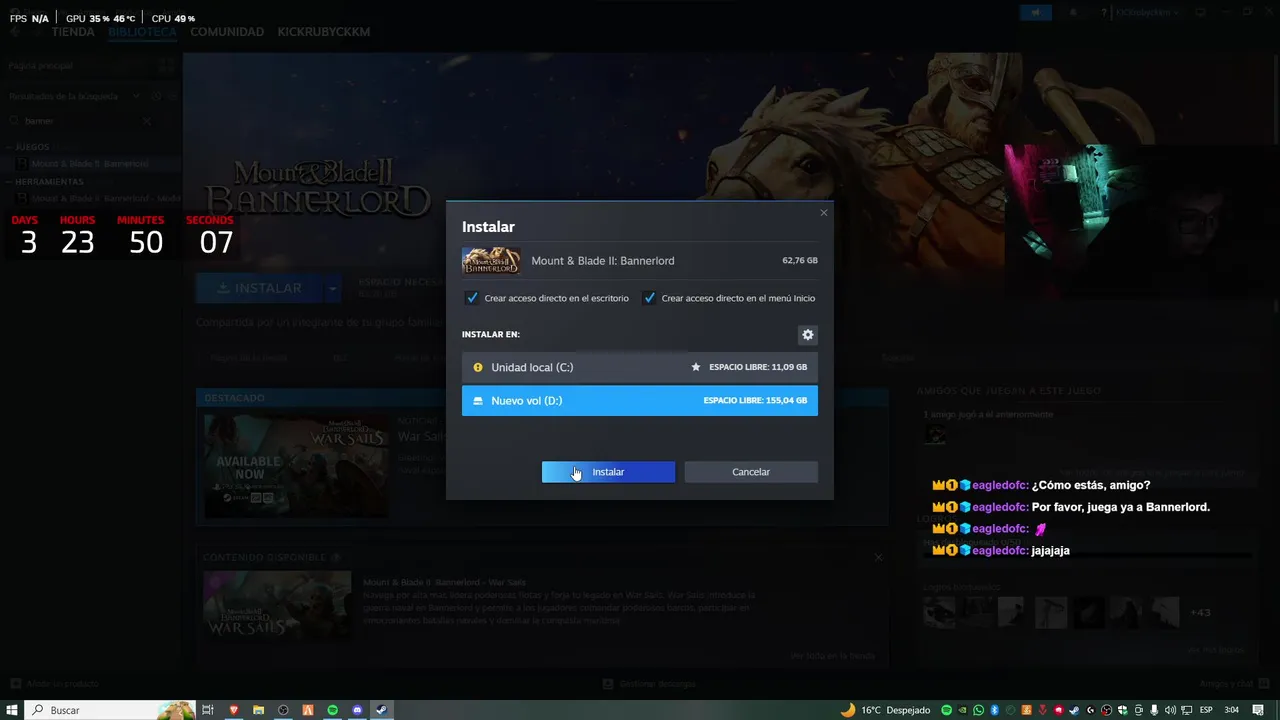Open War Sails DLC thumbnail

[x=277, y=605]
